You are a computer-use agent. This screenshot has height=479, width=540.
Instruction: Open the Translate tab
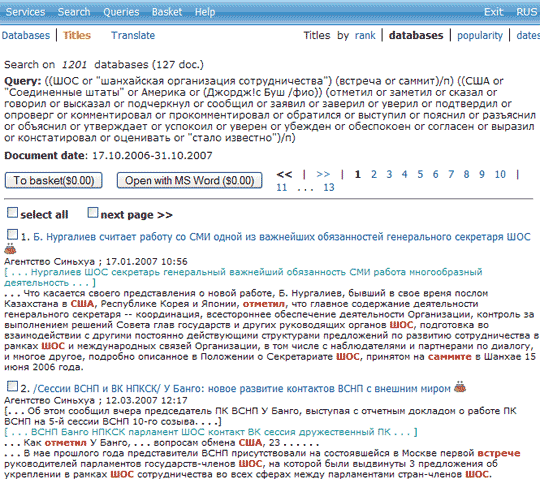click(x=133, y=35)
